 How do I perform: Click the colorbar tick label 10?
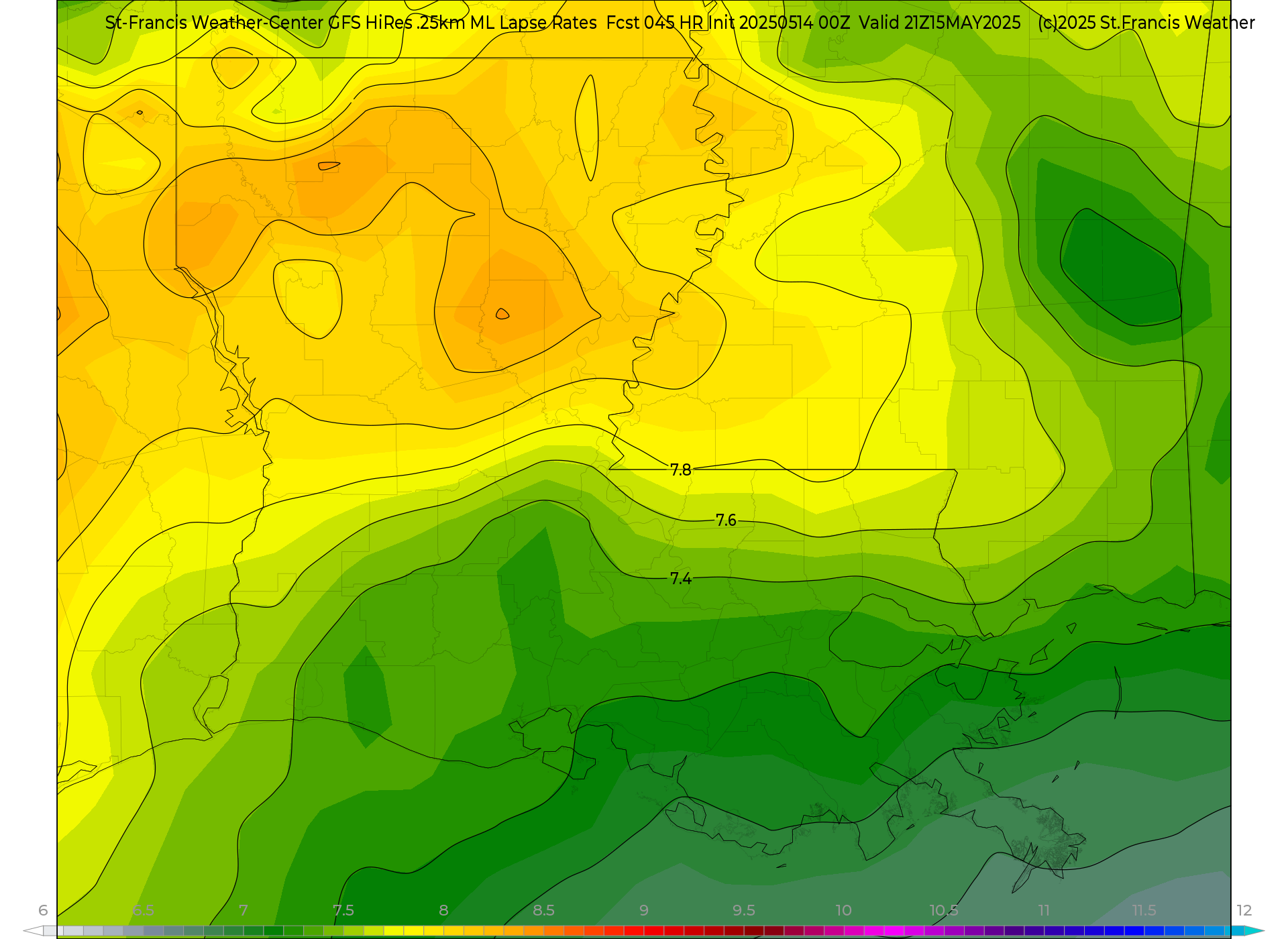pos(843,910)
